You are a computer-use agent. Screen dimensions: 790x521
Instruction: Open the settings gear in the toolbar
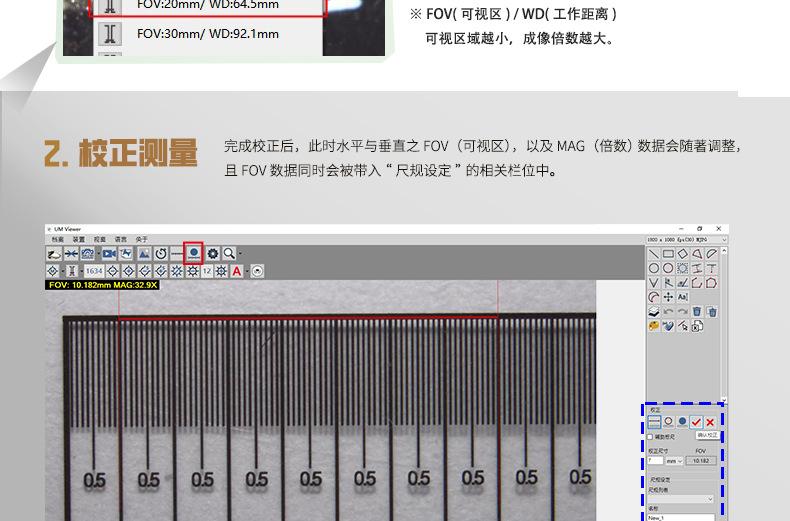click(213, 254)
